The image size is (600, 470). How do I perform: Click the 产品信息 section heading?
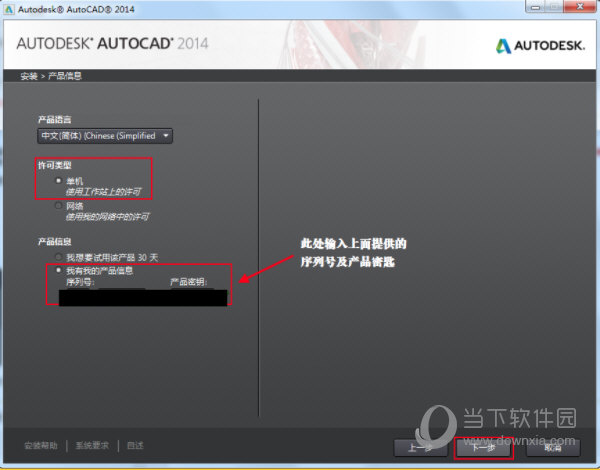pyautogui.click(x=55, y=242)
